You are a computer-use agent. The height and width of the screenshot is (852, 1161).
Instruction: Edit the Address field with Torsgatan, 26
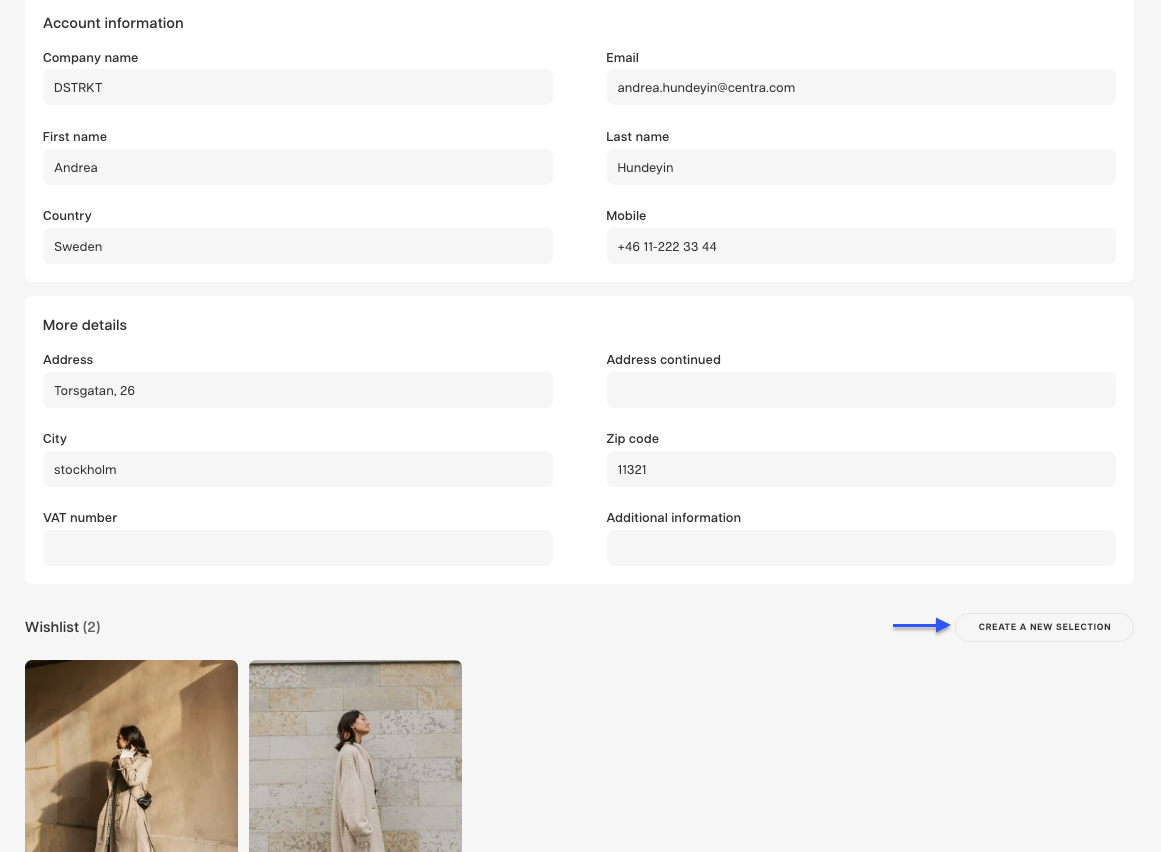pyautogui.click(x=297, y=391)
